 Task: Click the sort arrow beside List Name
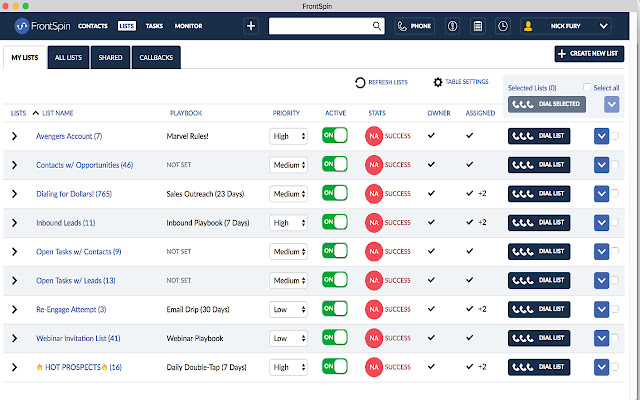point(36,113)
